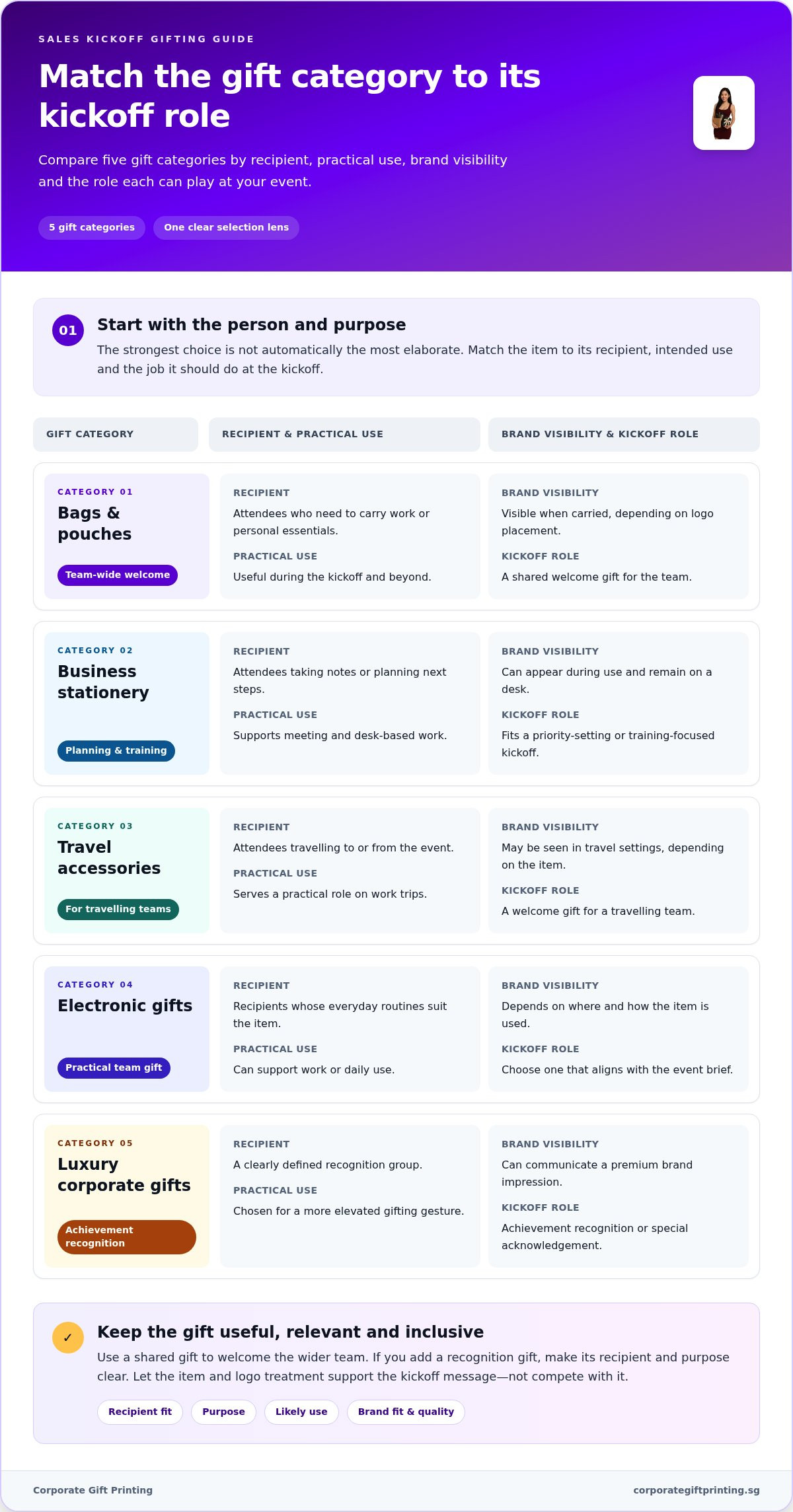Click the 'Practical team gift' tag

tap(114, 1067)
